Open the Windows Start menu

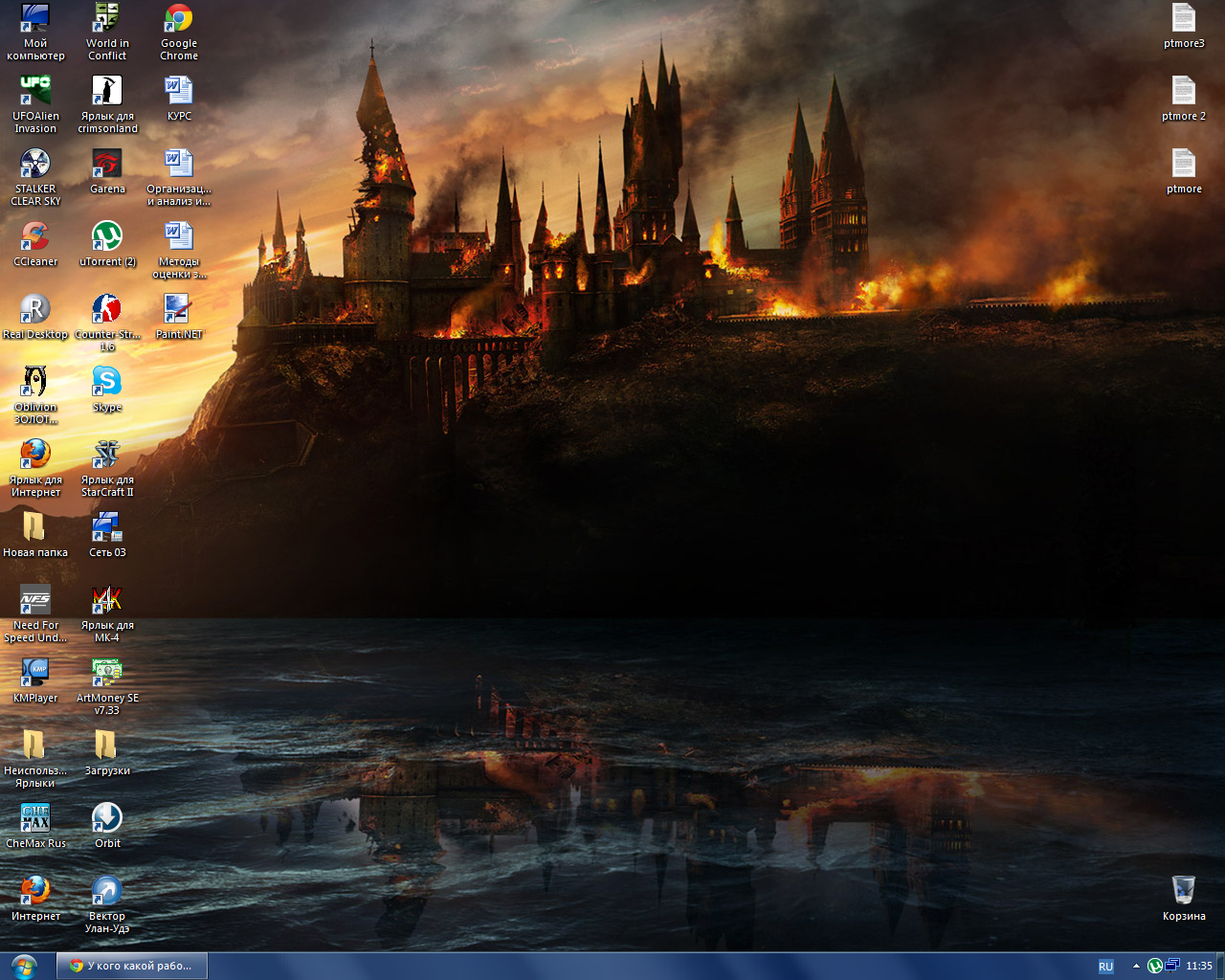[23, 966]
